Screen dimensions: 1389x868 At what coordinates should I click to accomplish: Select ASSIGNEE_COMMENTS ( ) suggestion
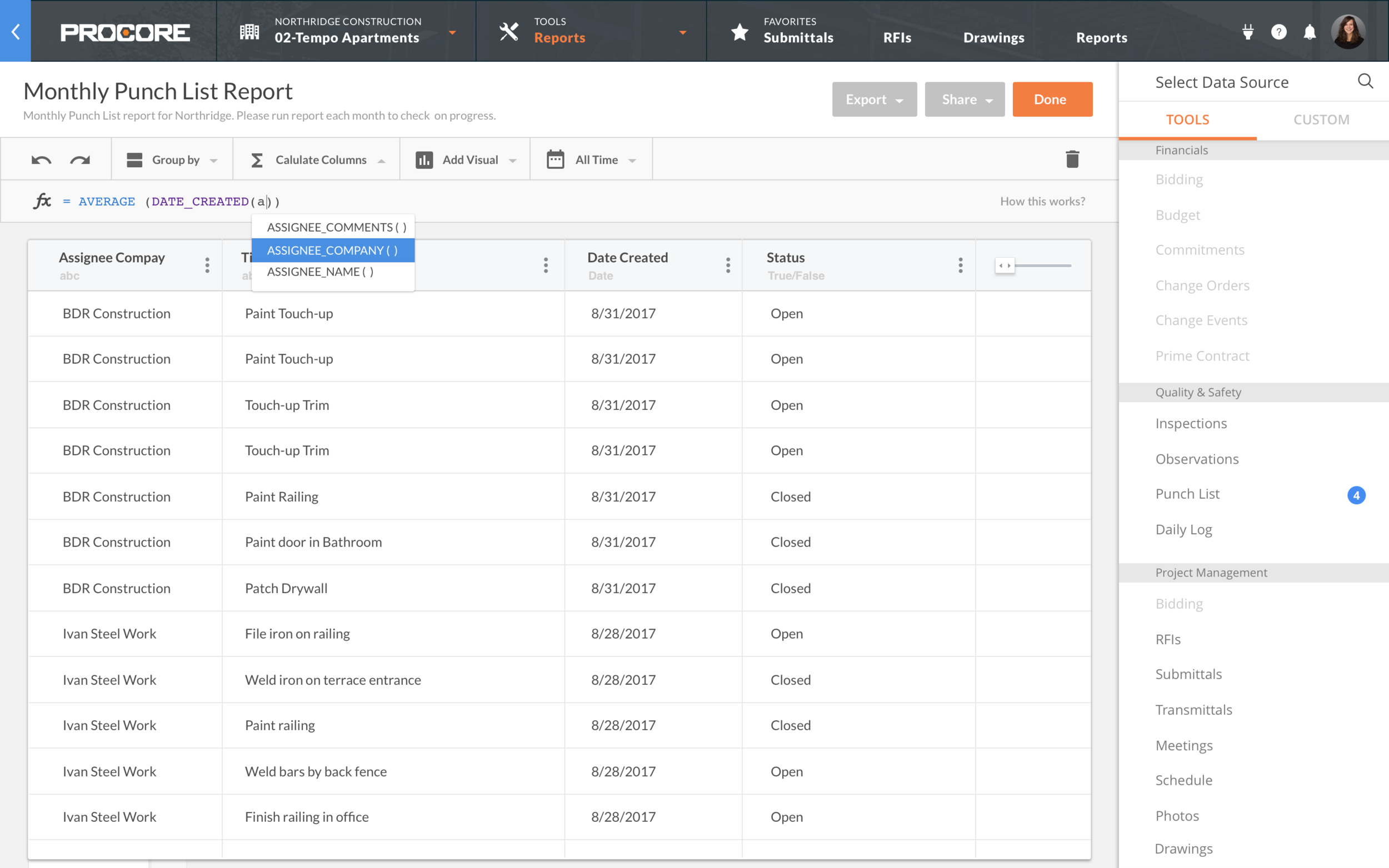[x=333, y=227]
